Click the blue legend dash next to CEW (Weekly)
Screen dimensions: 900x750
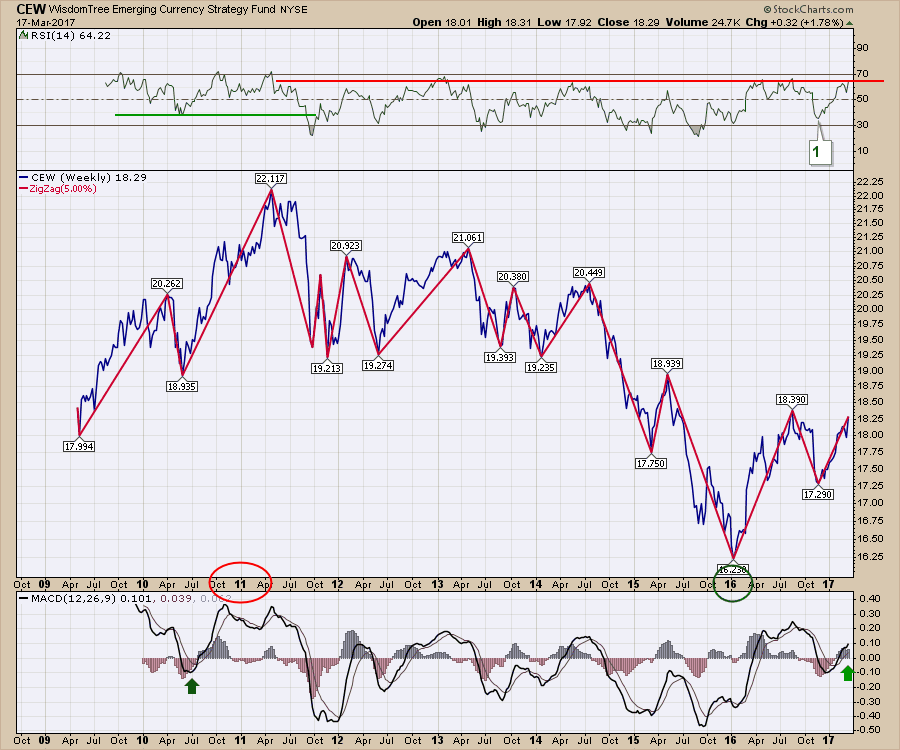(24, 178)
